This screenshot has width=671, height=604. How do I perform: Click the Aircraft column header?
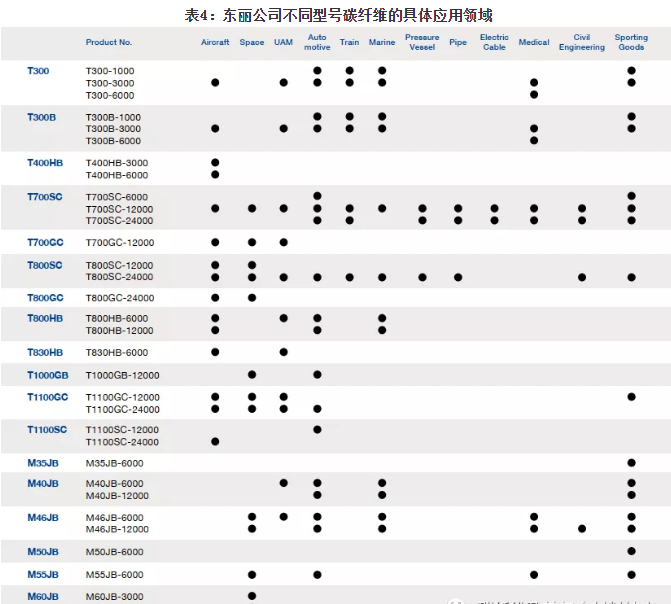click(215, 42)
